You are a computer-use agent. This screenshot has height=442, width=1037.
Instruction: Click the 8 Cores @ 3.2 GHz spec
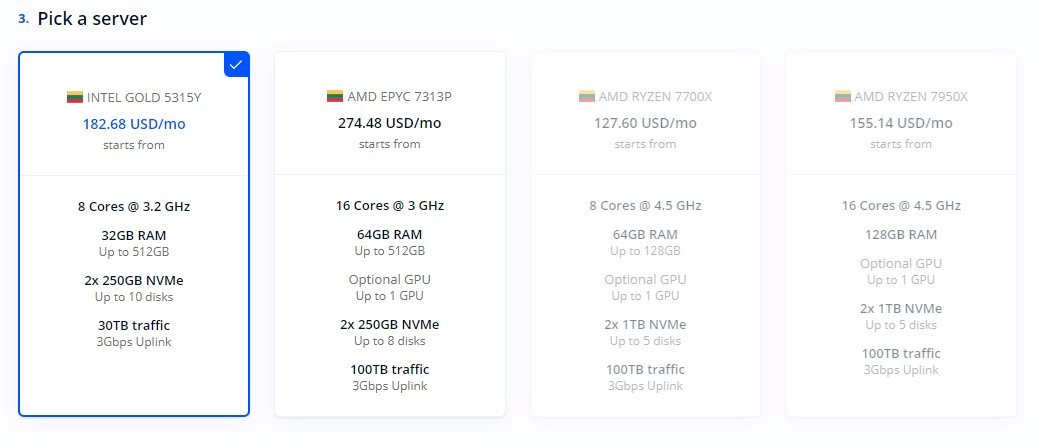point(134,207)
